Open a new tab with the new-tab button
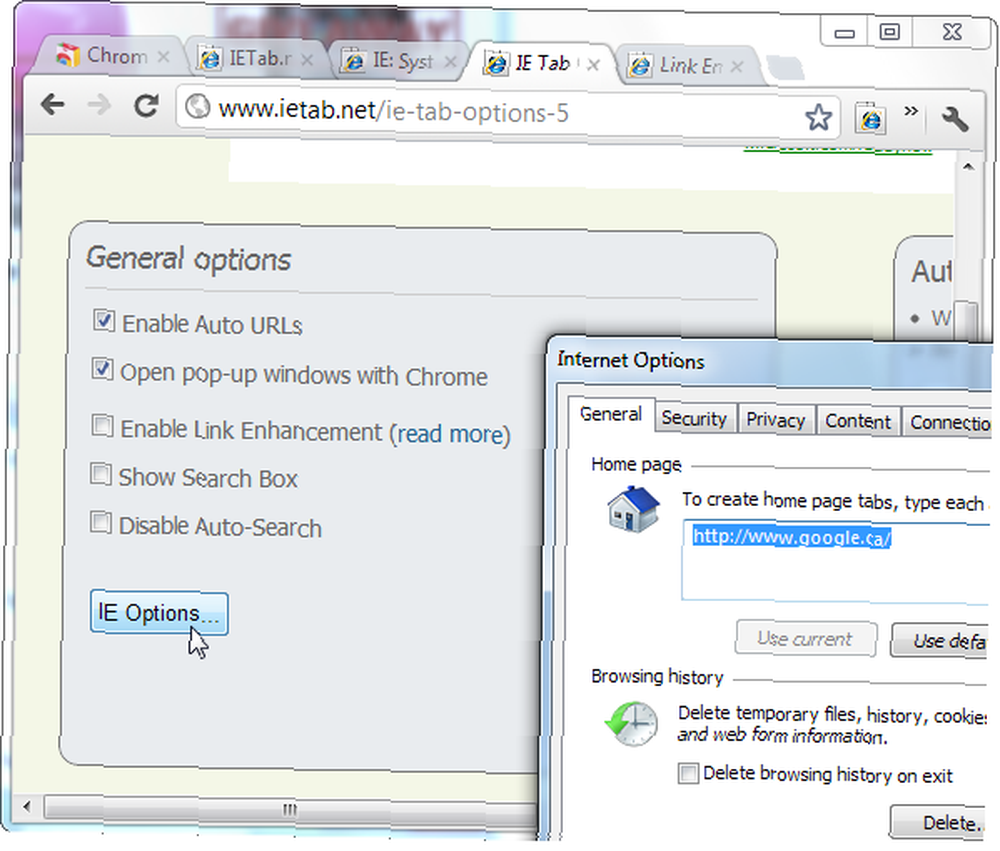 [784, 68]
